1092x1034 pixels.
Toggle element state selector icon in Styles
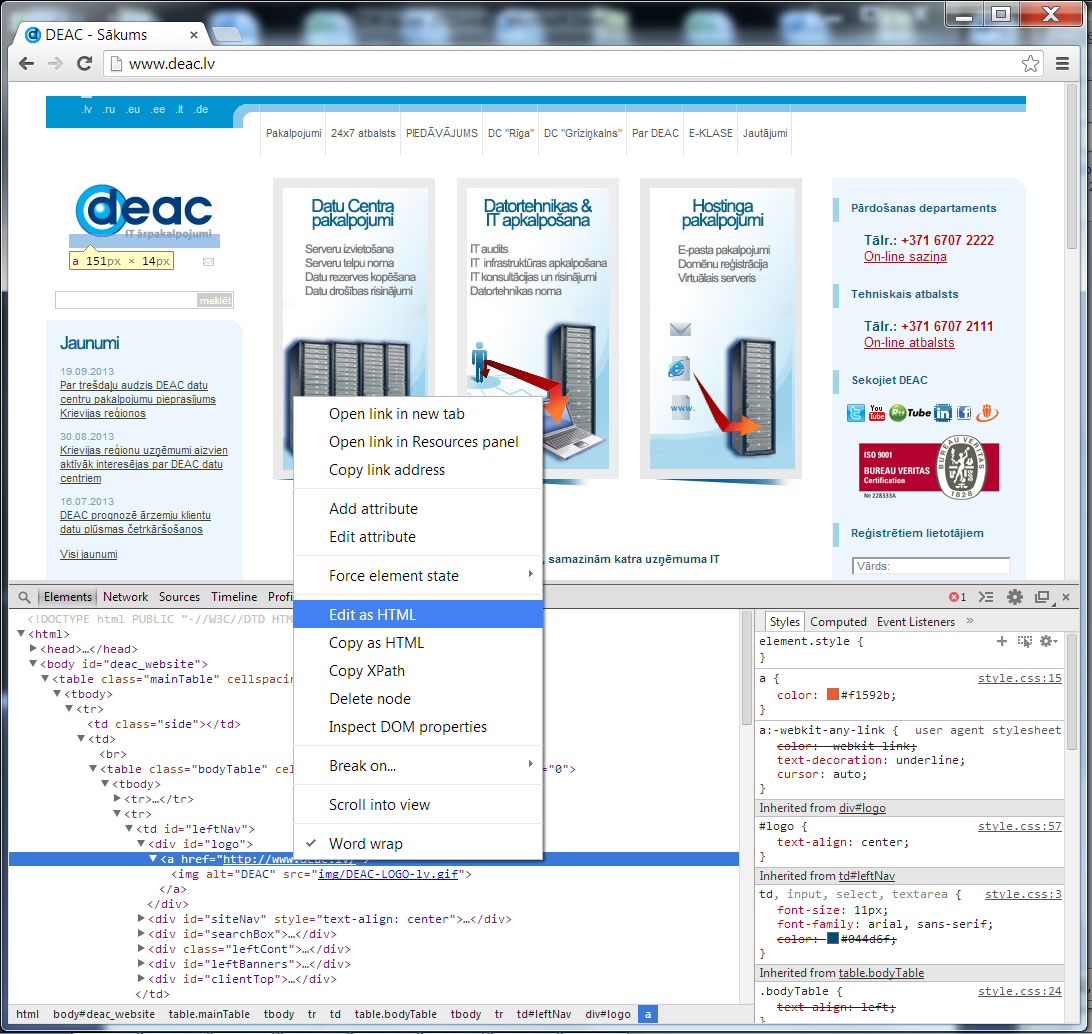pos(1024,641)
